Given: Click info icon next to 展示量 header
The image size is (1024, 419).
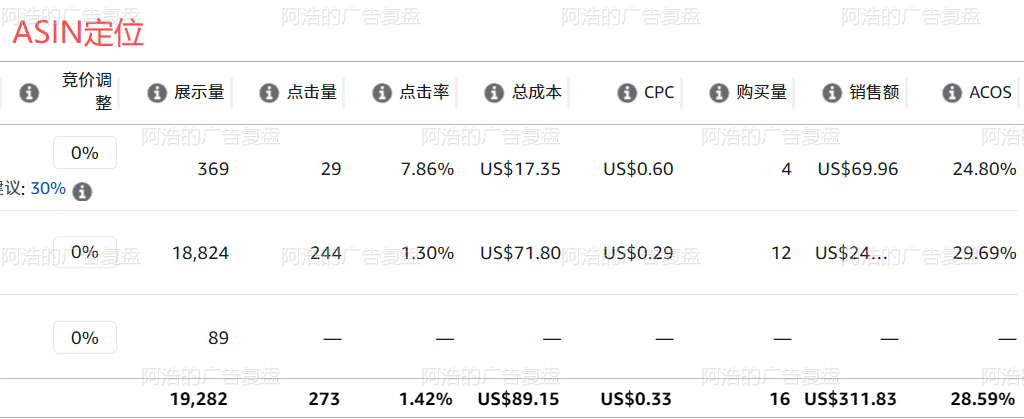Looking at the screenshot, I should [x=157, y=93].
